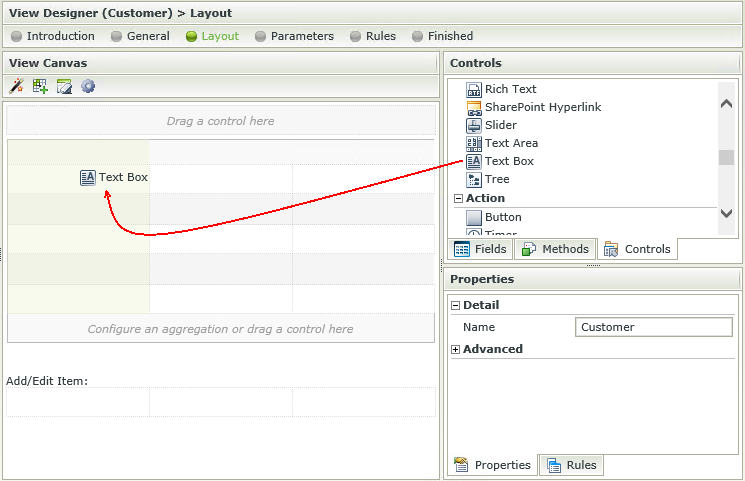Select the Button control icon
This screenshot has height=481, width=745.
pyautogui.click(x=474, y=218)
